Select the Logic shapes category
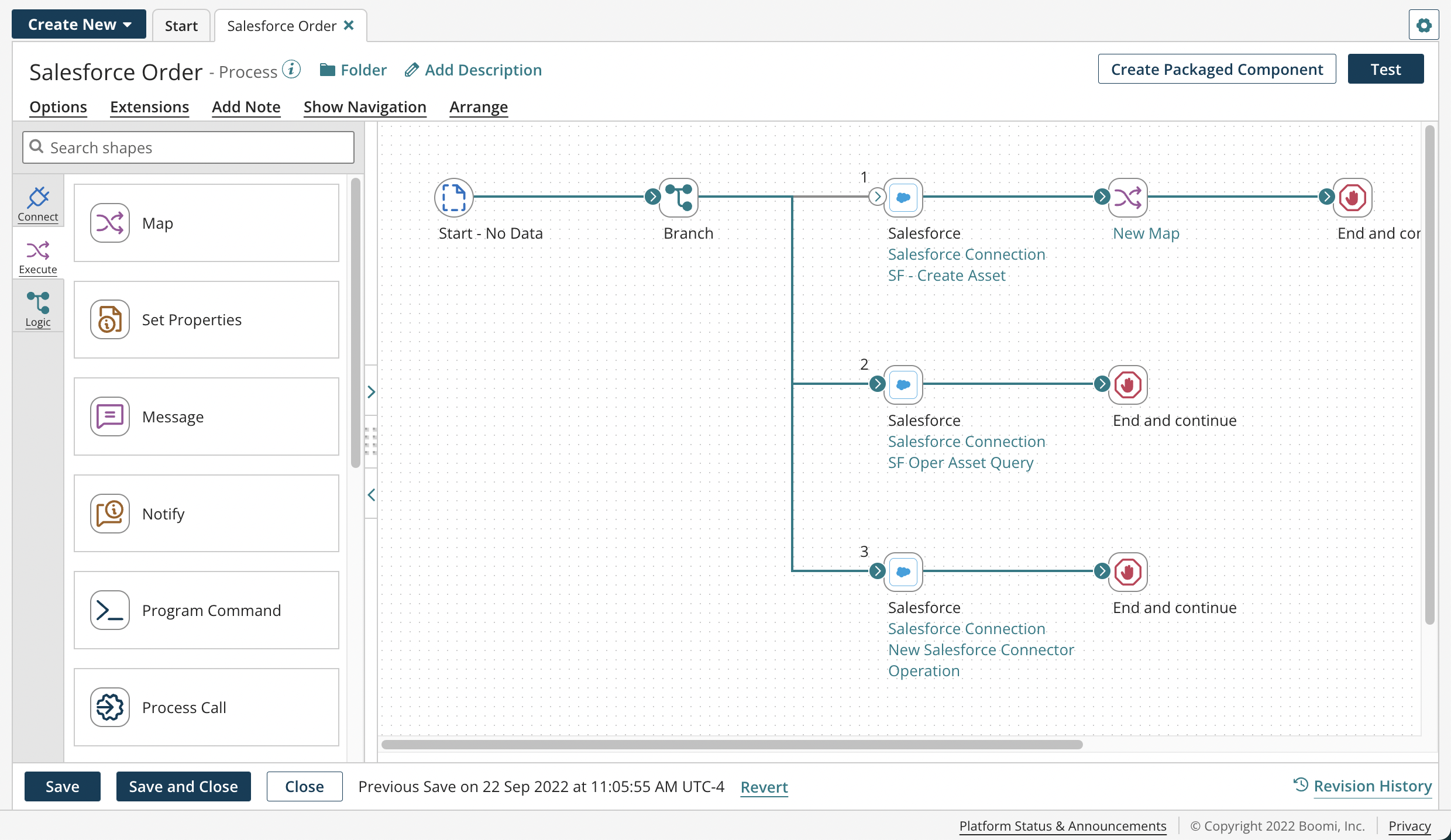This screenshot has height=840, width=1451. pyautogui.click(x=37, y=307)
